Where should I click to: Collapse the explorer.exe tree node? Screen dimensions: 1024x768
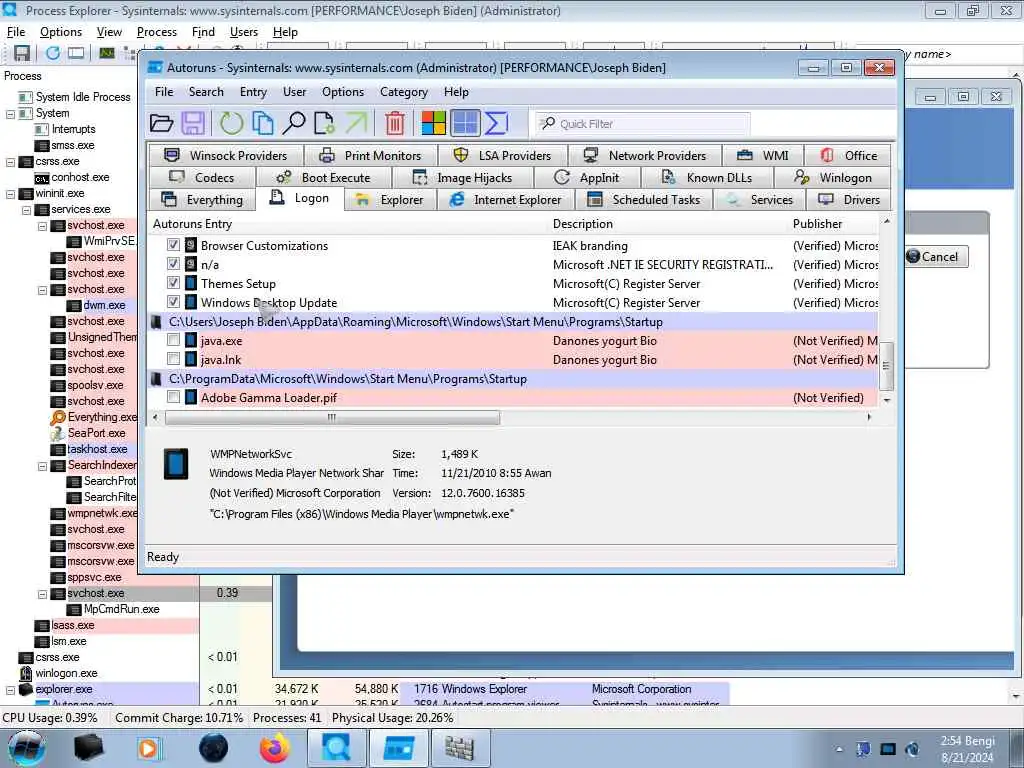coord(10,690)
